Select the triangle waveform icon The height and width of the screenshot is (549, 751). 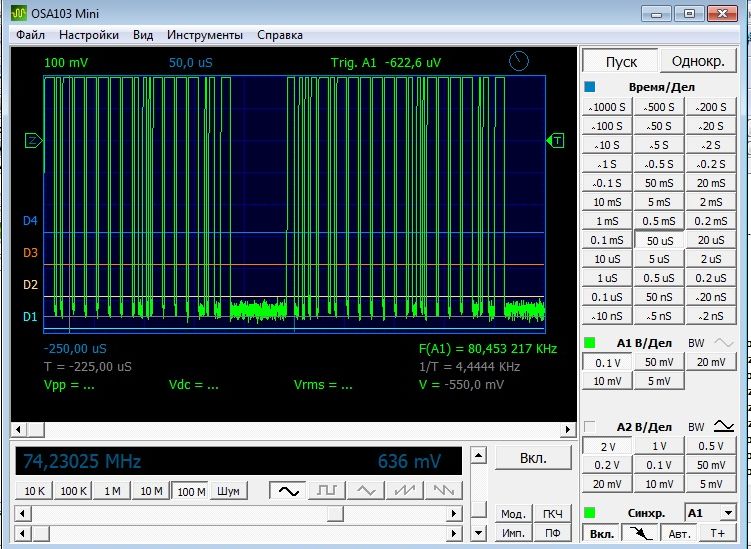click(366, 491)
